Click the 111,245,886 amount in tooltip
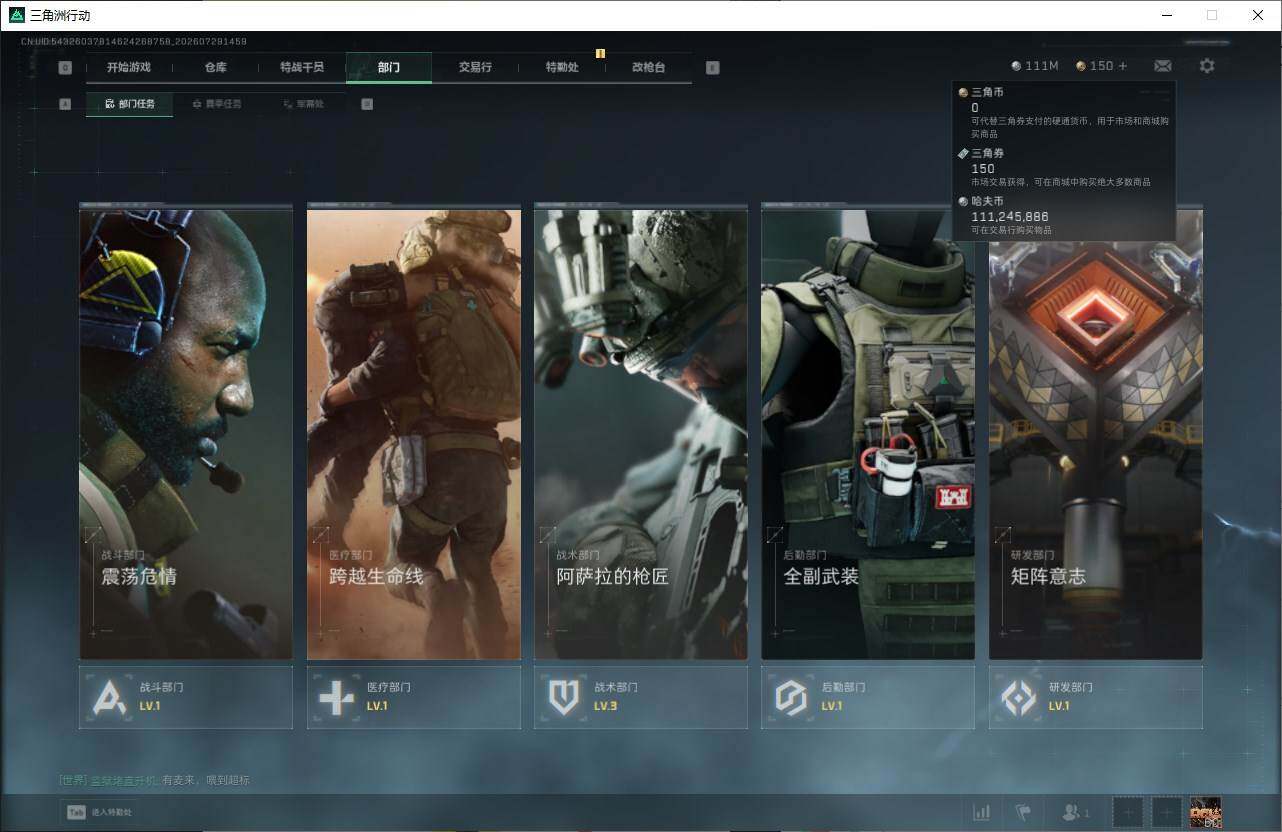This screenshot has height=832, width=1282. [1010, 216]
